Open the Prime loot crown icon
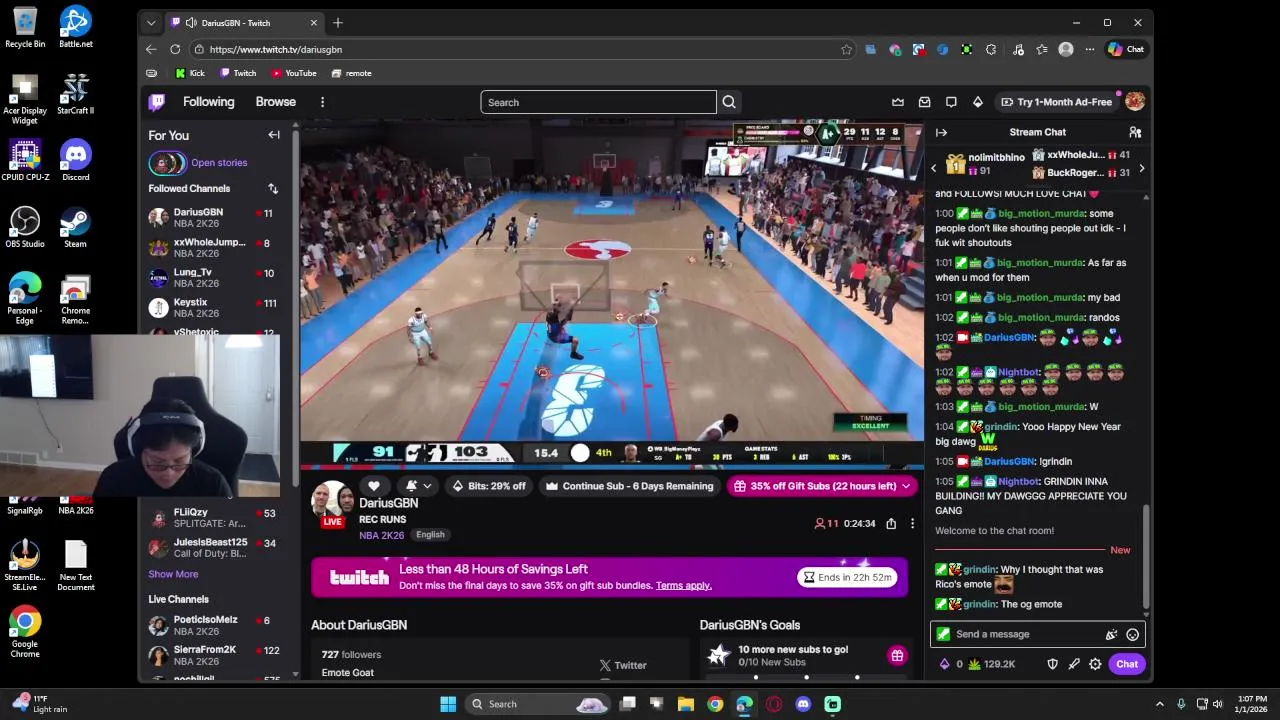 point(898,102)
